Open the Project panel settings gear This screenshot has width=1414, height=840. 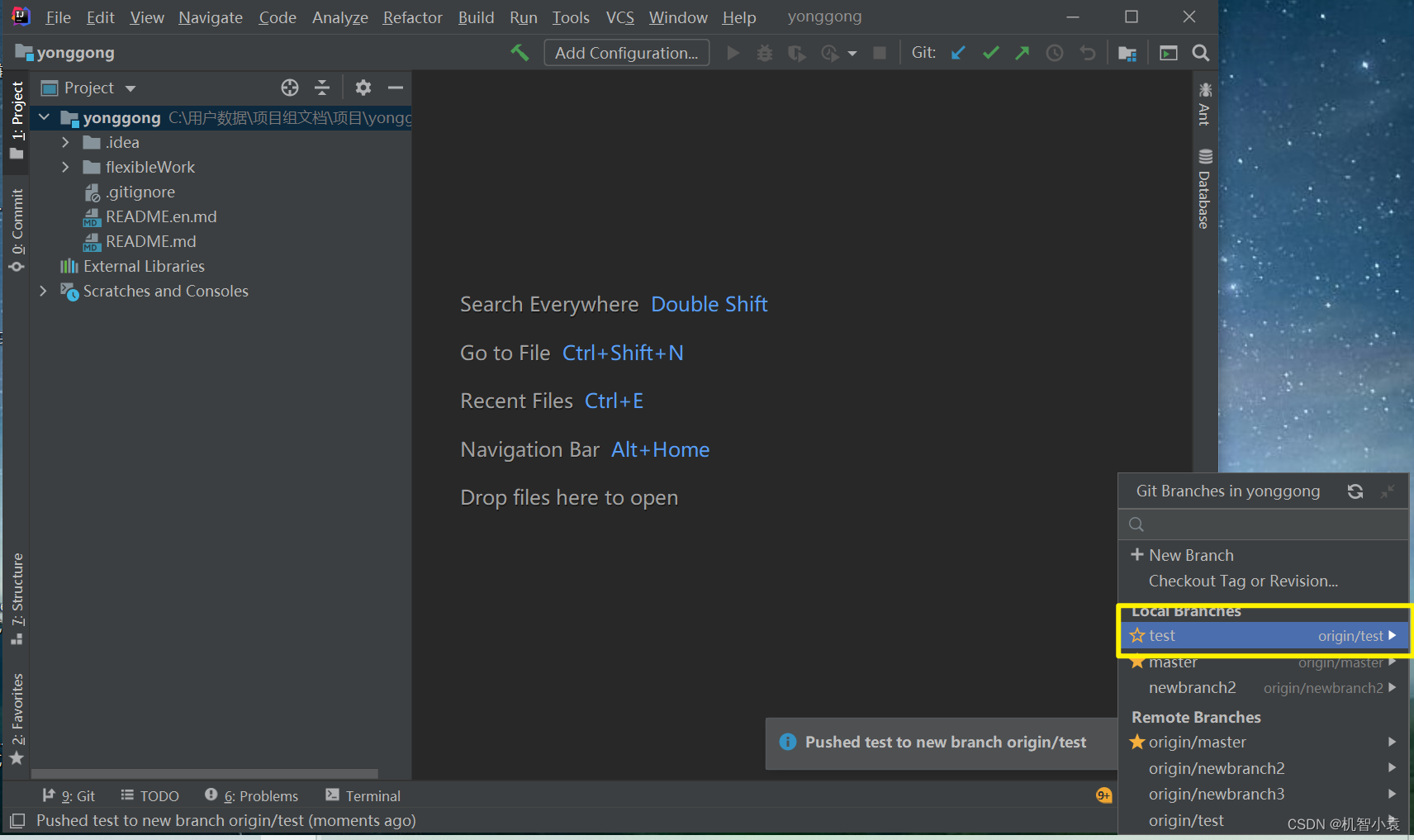pyautogui.click(x=363, y=87)
